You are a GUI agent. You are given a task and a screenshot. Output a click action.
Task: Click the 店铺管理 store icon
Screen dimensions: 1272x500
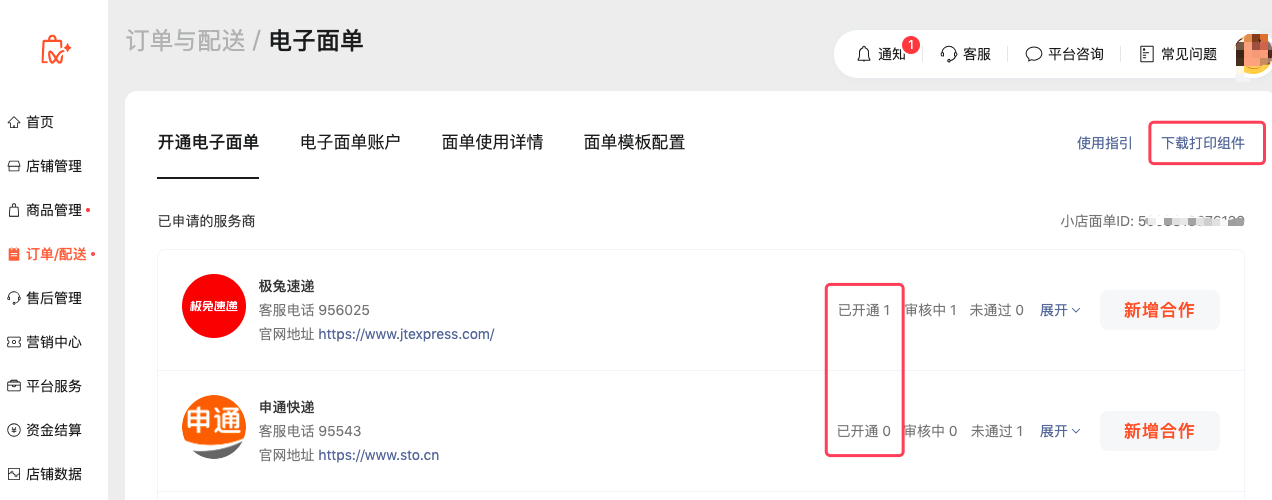pos(14,166)
